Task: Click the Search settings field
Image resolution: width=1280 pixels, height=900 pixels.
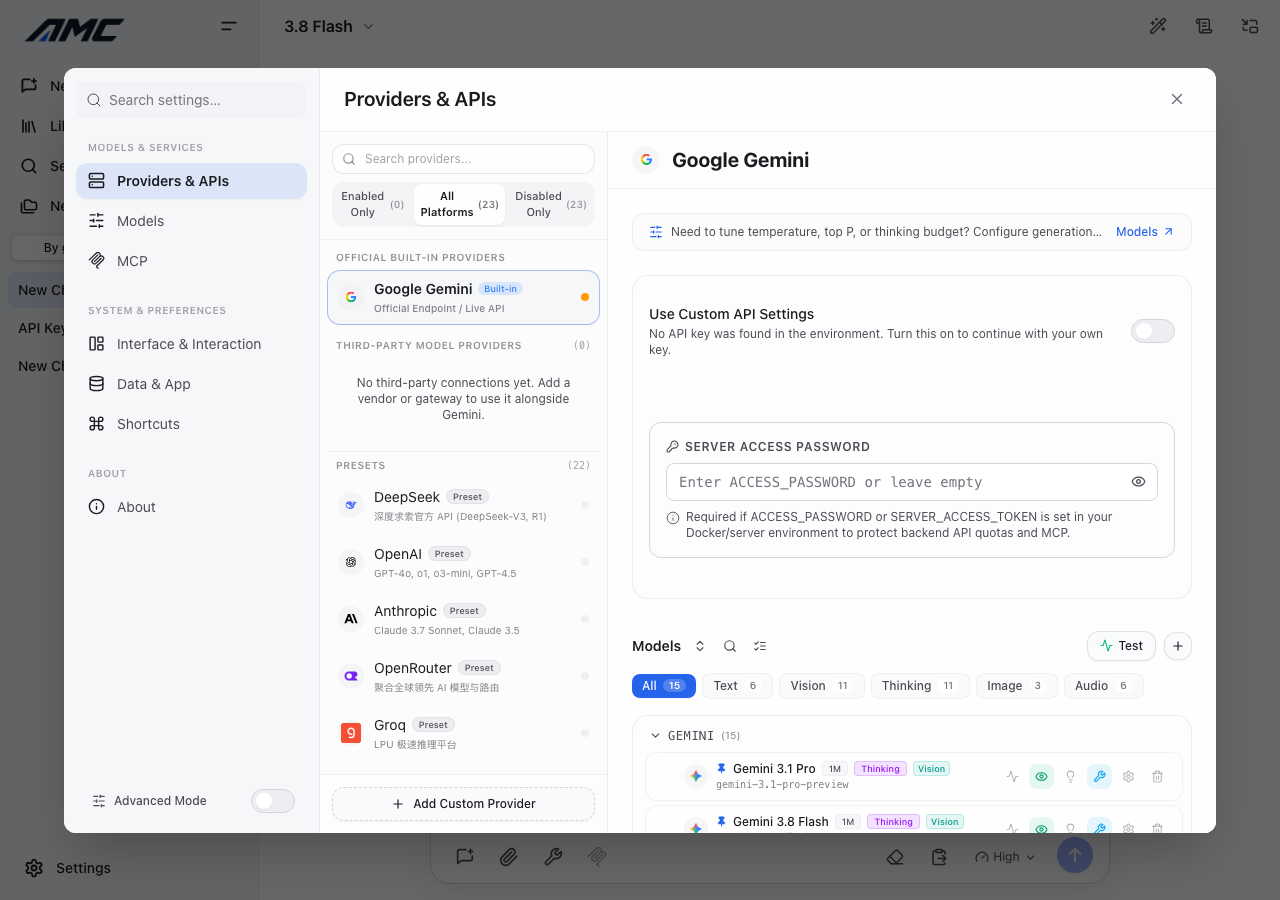Action: (x=191, y=100)
